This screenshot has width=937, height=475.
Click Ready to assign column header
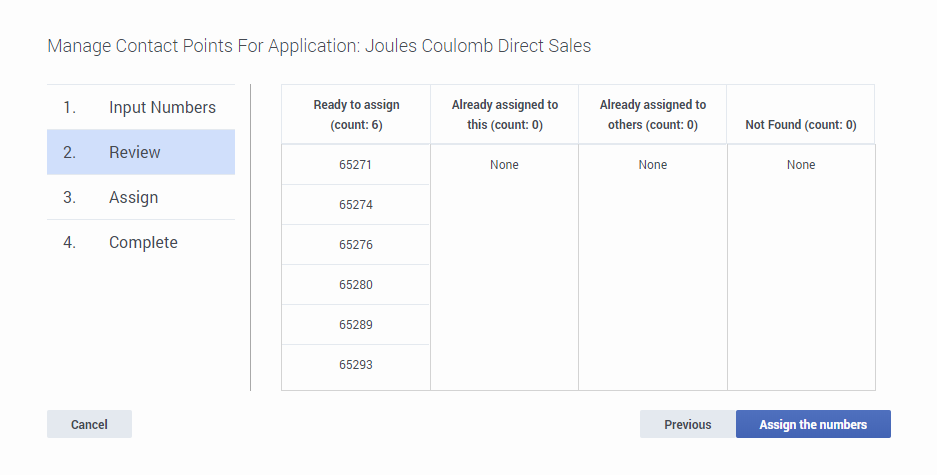pos(356,115)
